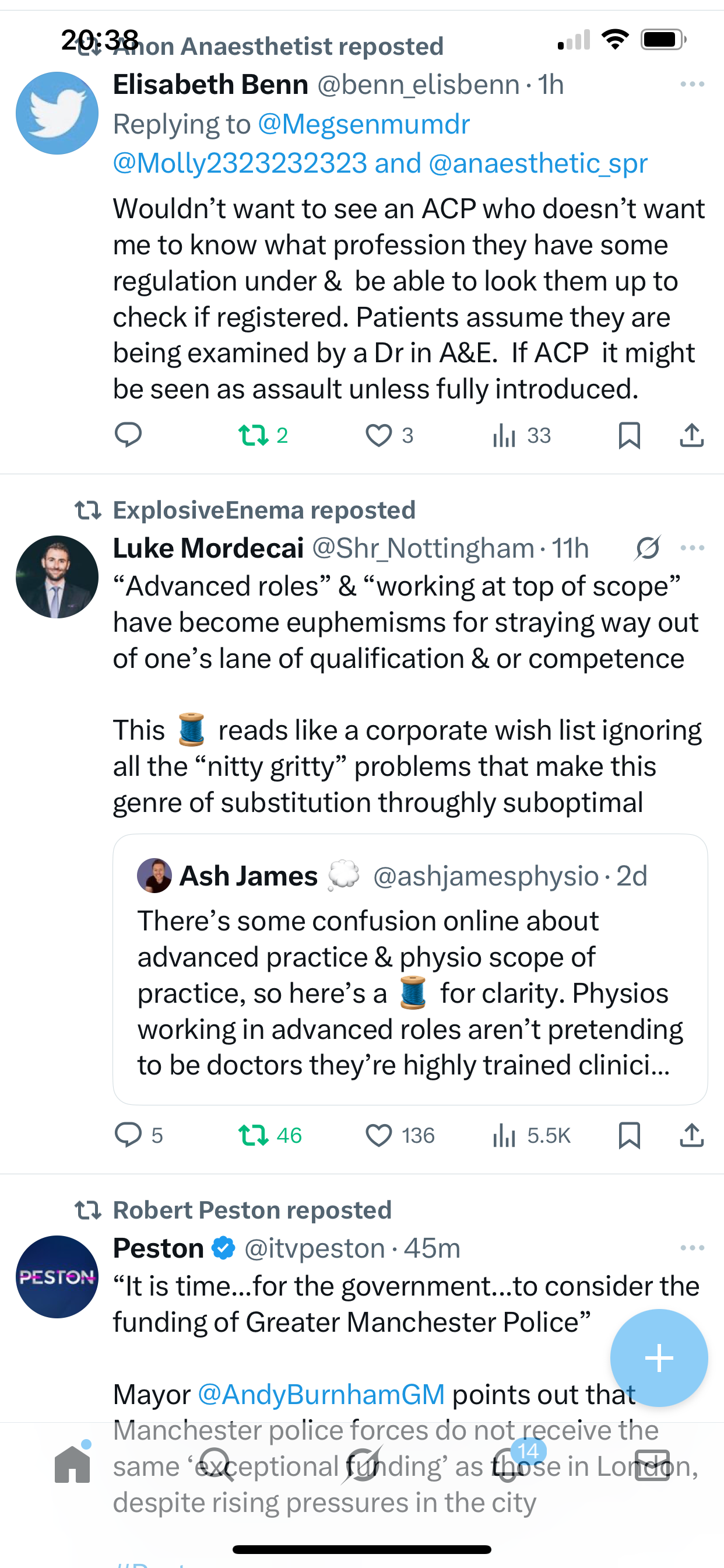Viewport: 724px width, 1568px height.
Task: Open the Notifications tab
Action: tap(508, 1465)
